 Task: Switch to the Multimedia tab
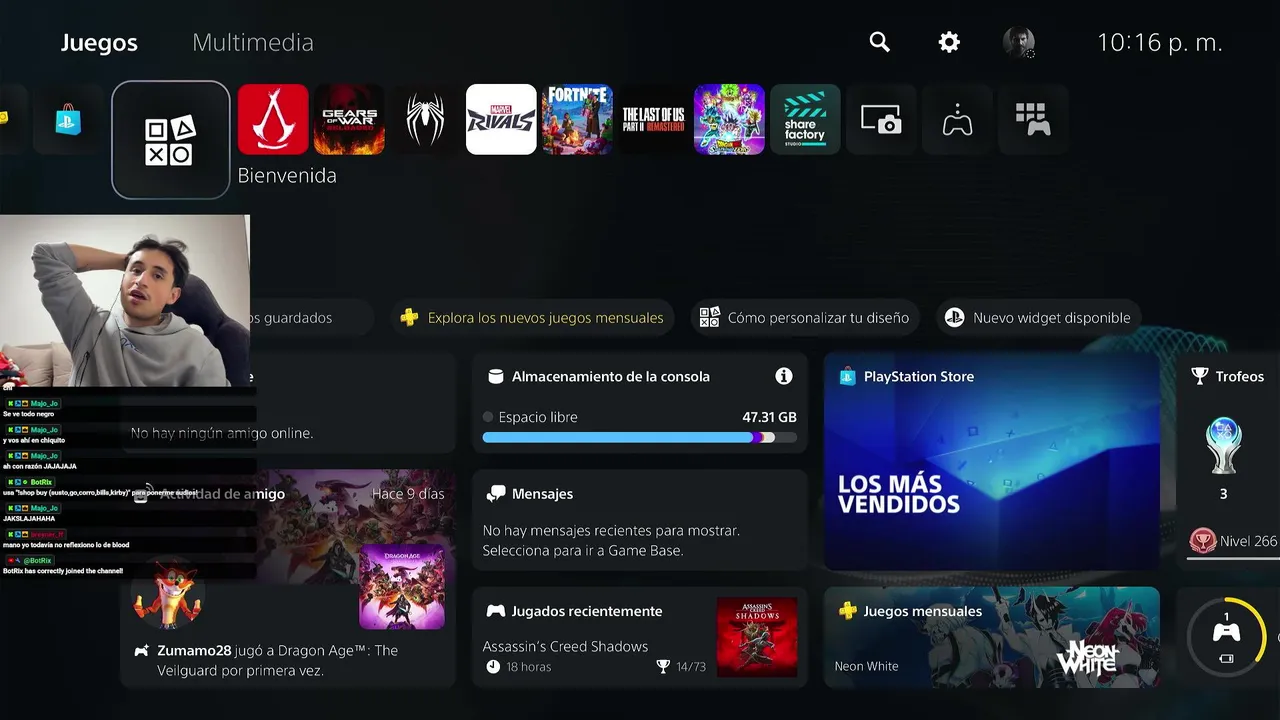[253, 43]
